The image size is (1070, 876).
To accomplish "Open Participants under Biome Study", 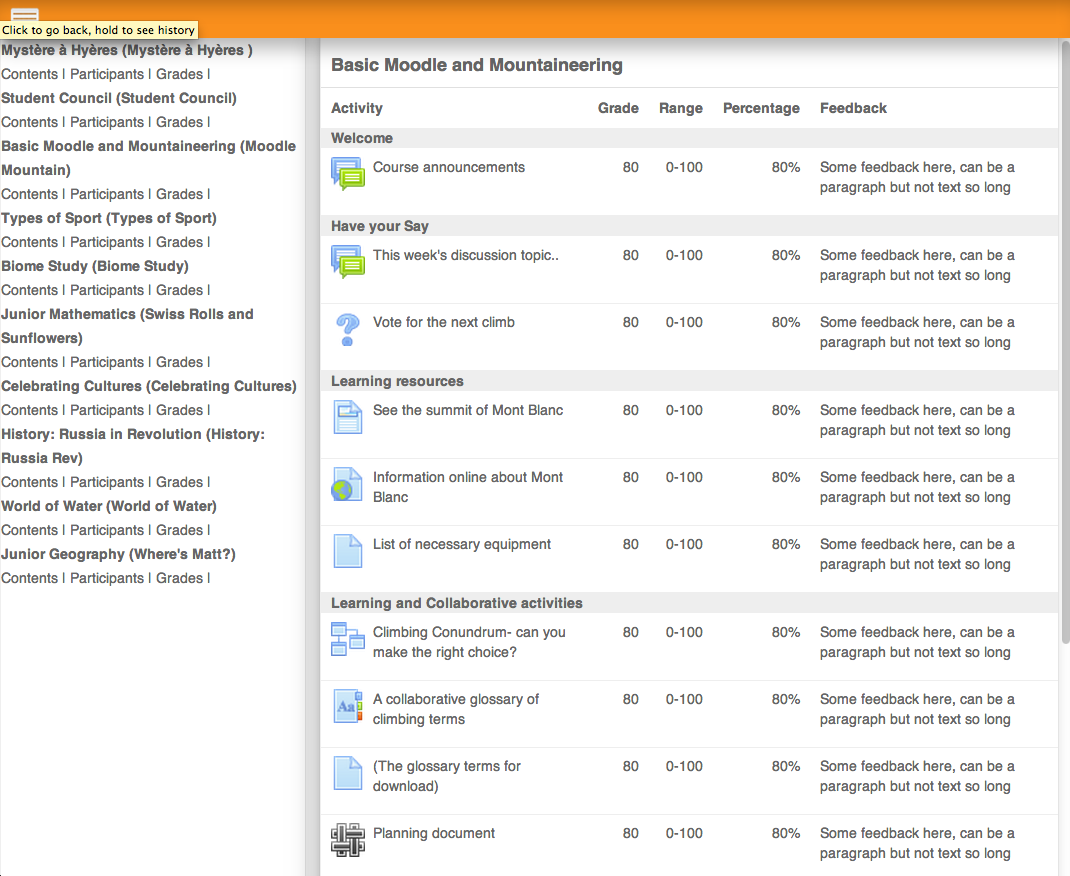I will coord(107,290).
